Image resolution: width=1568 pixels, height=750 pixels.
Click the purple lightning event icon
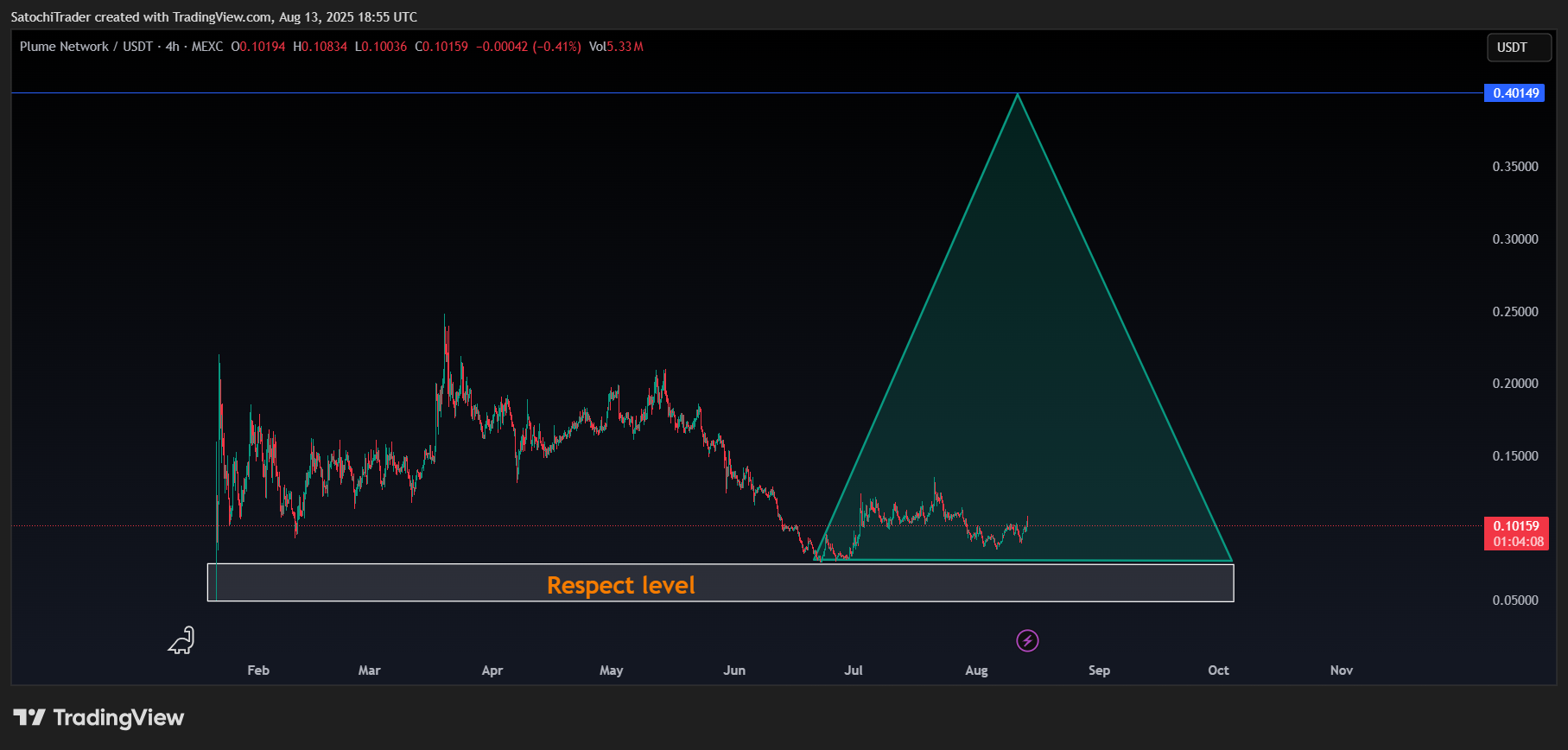(x=1027, y=640)
